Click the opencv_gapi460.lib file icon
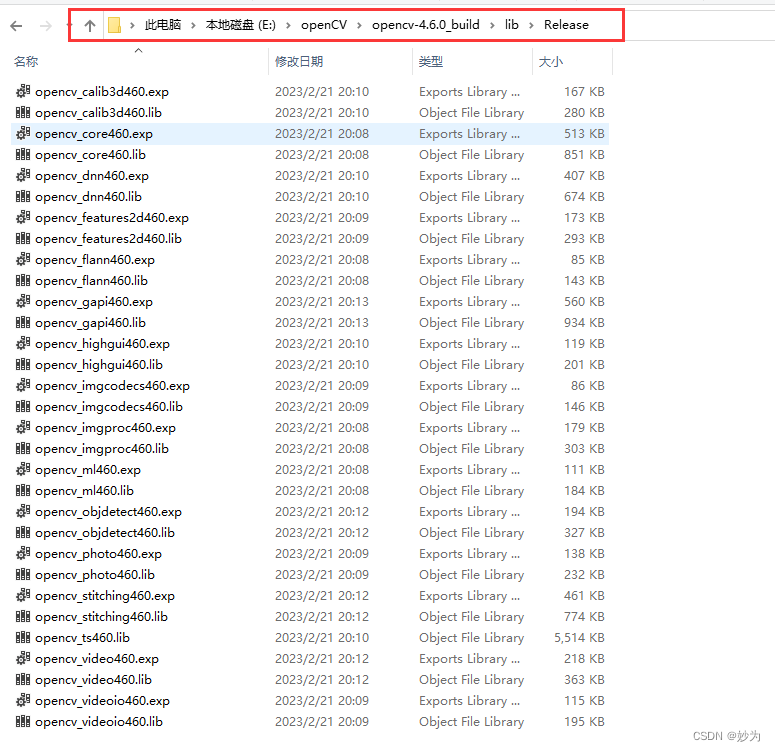 23,322
